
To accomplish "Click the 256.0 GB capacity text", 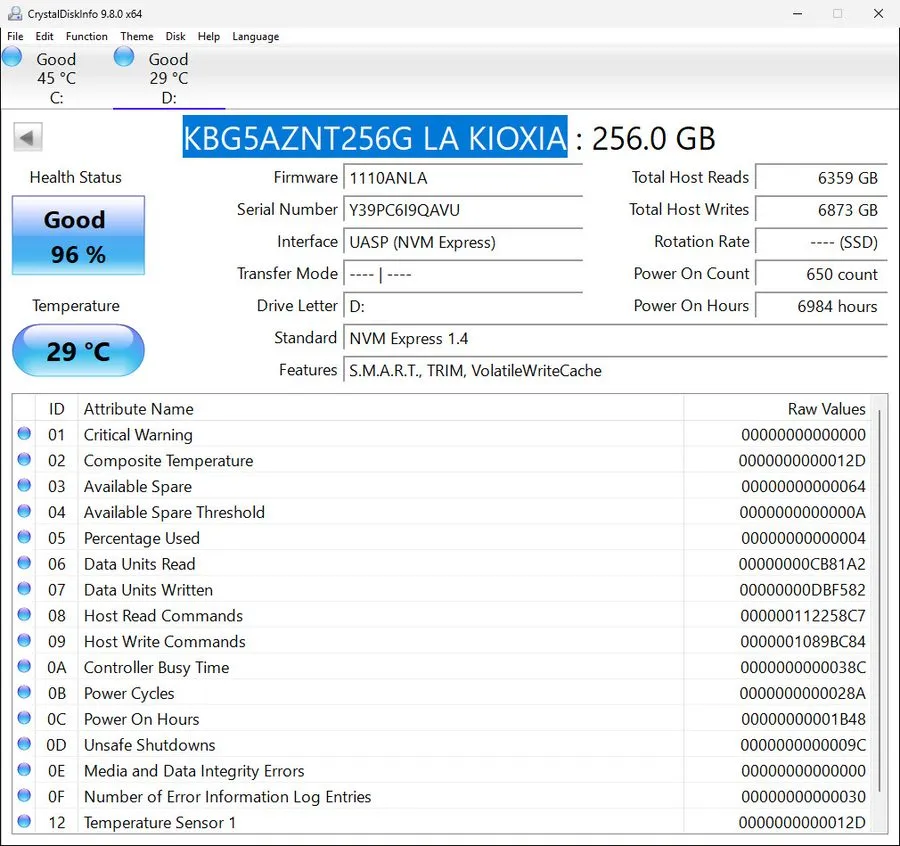I will pyautogui.click(x=653, y=138).
